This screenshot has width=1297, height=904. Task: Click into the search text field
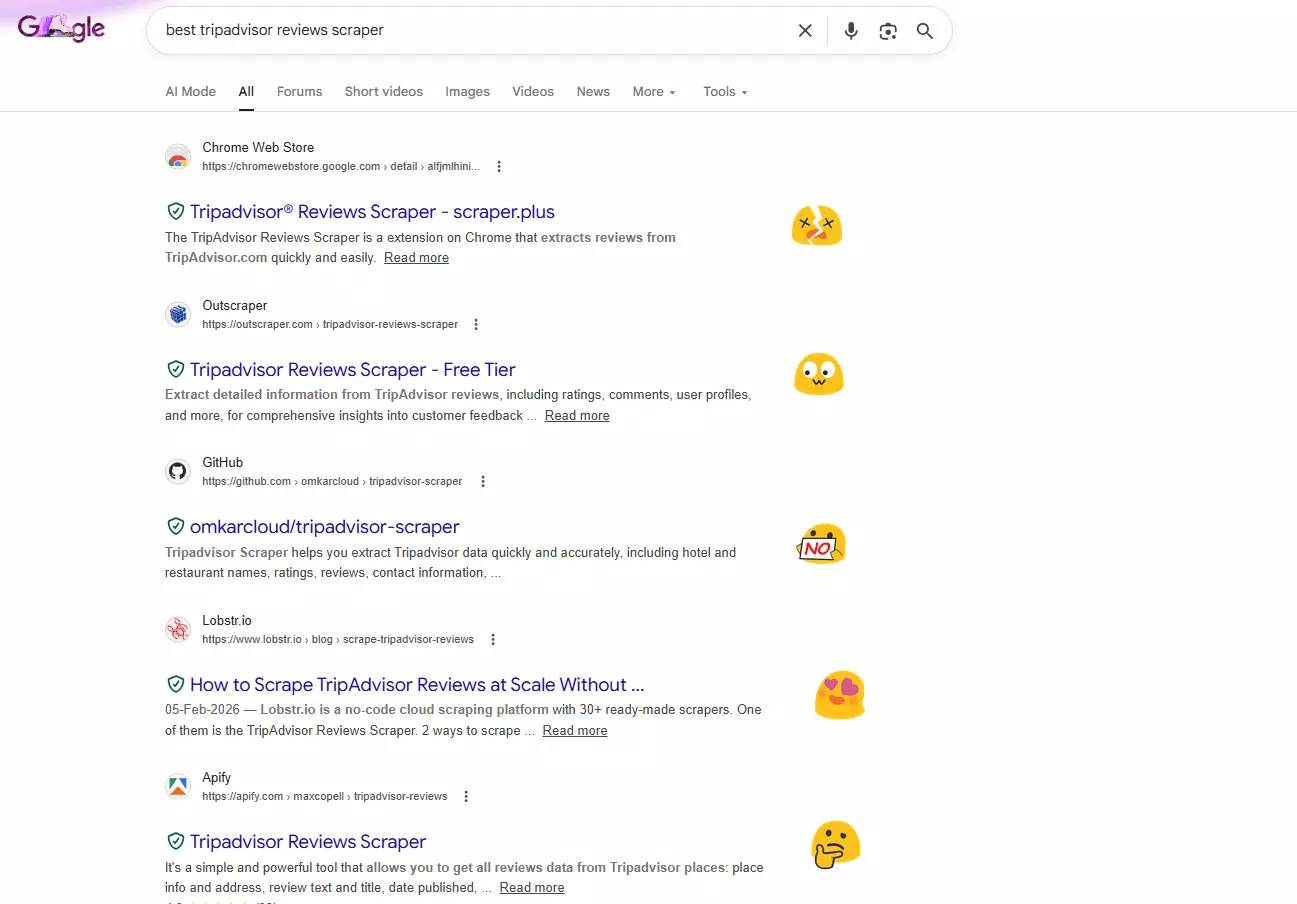coord(470,31)
